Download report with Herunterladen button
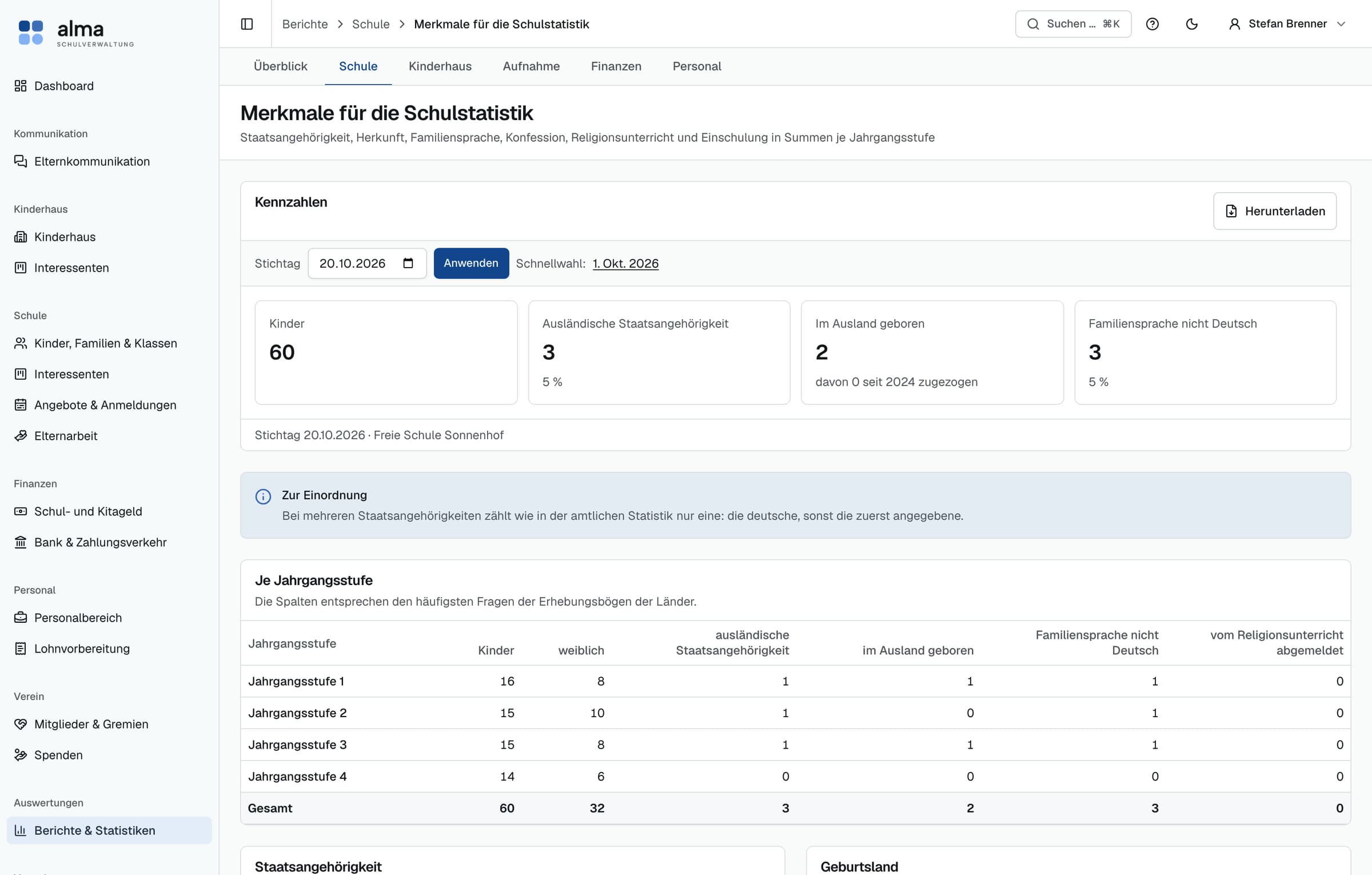 coord(1274,211)
